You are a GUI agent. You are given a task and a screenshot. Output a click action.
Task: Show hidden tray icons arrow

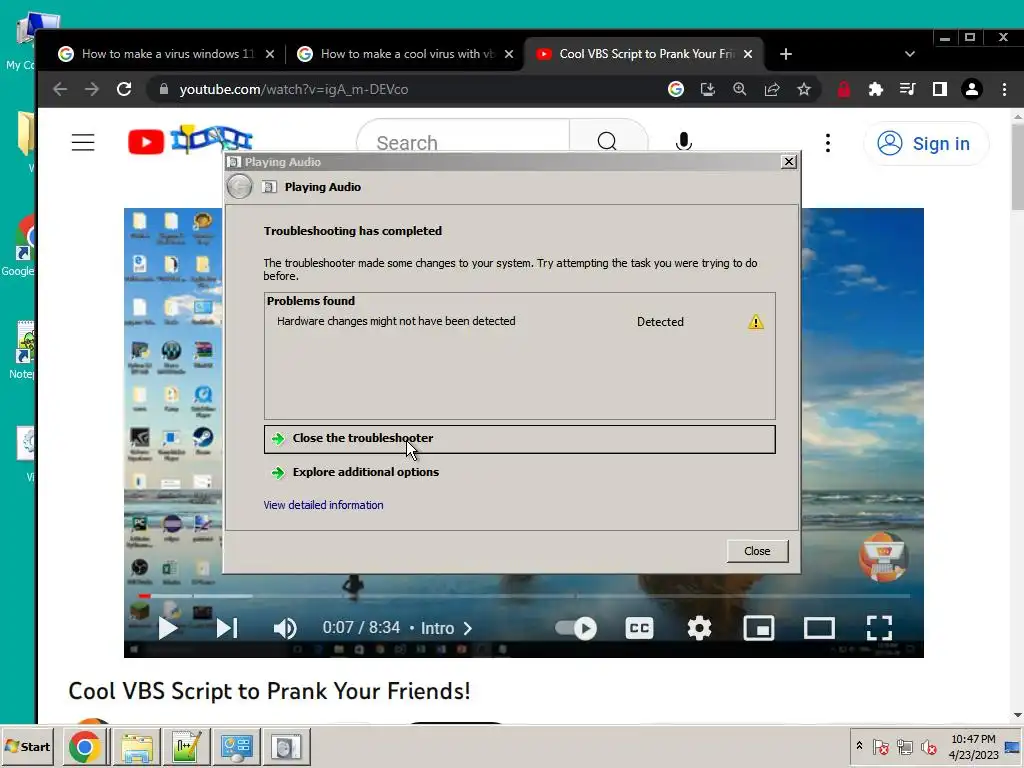(859, 746)
